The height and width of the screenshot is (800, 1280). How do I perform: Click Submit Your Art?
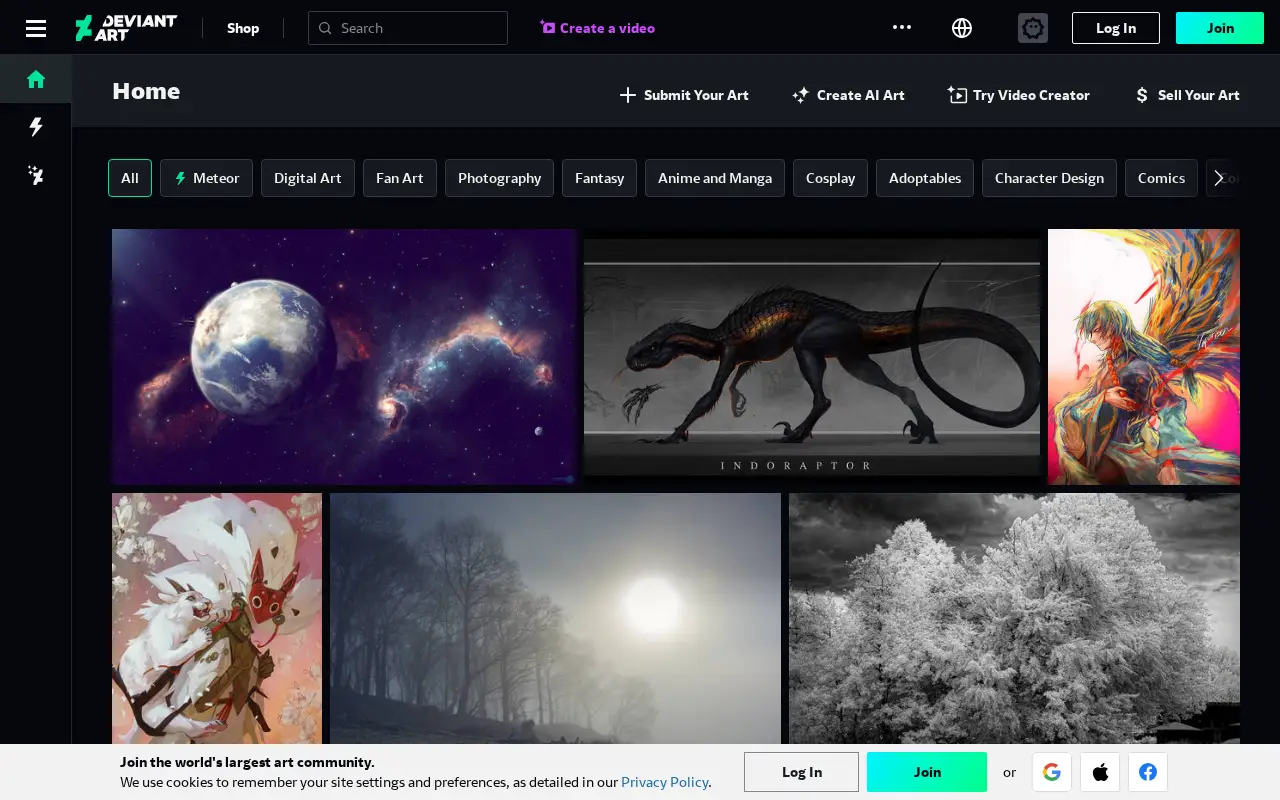(684, 95)
